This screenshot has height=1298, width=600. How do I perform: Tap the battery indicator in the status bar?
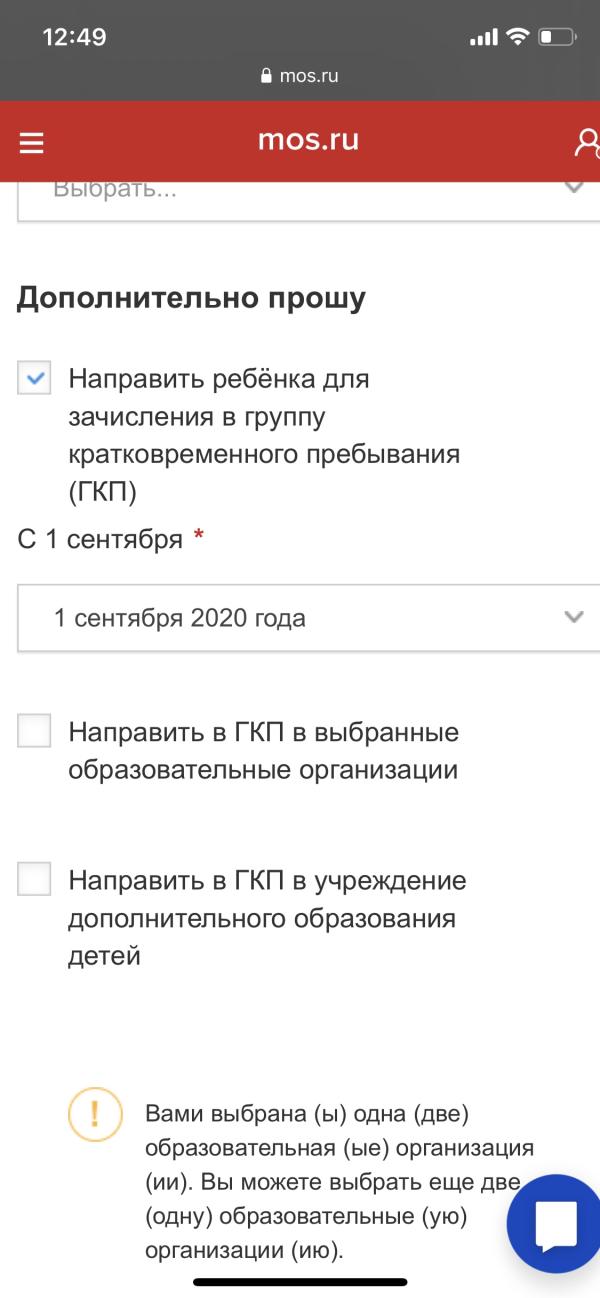click(x=555, y=35)
